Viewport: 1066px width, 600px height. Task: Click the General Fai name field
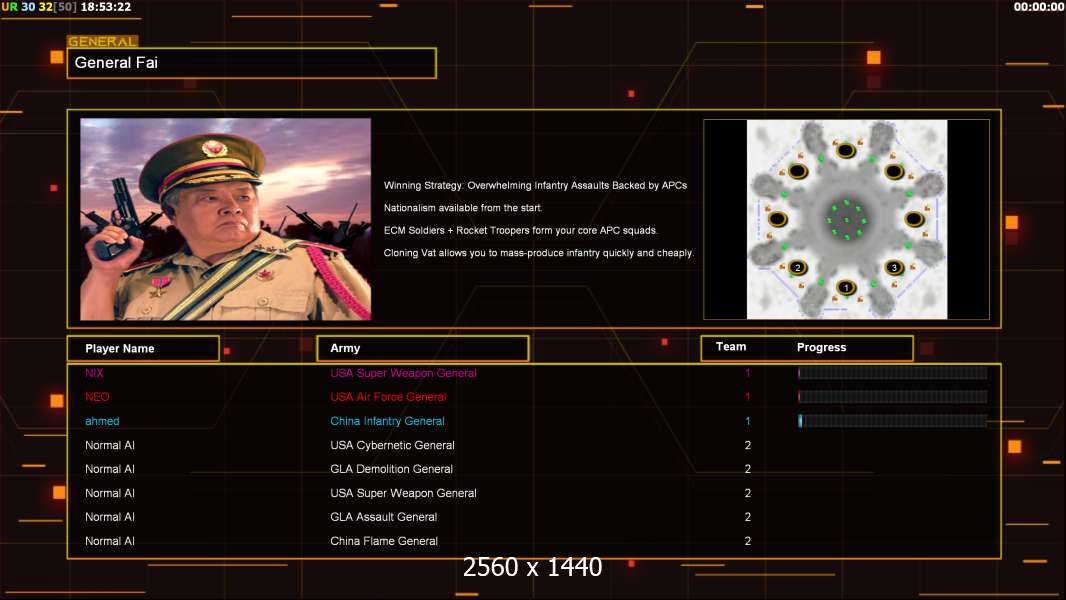[x=252, y=63]
